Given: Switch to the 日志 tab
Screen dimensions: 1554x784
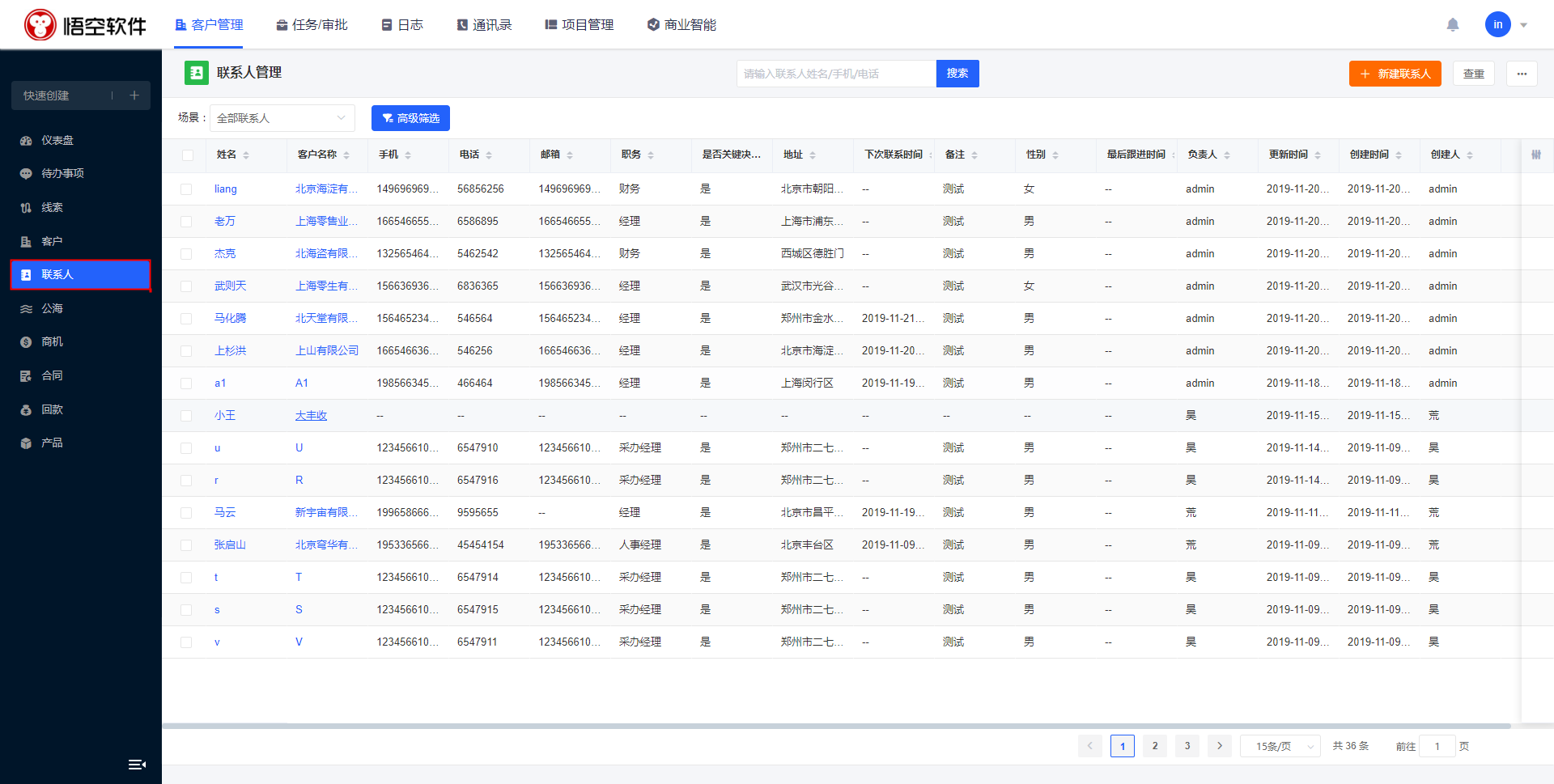Looking at the screenshot, I should (402, 25).
